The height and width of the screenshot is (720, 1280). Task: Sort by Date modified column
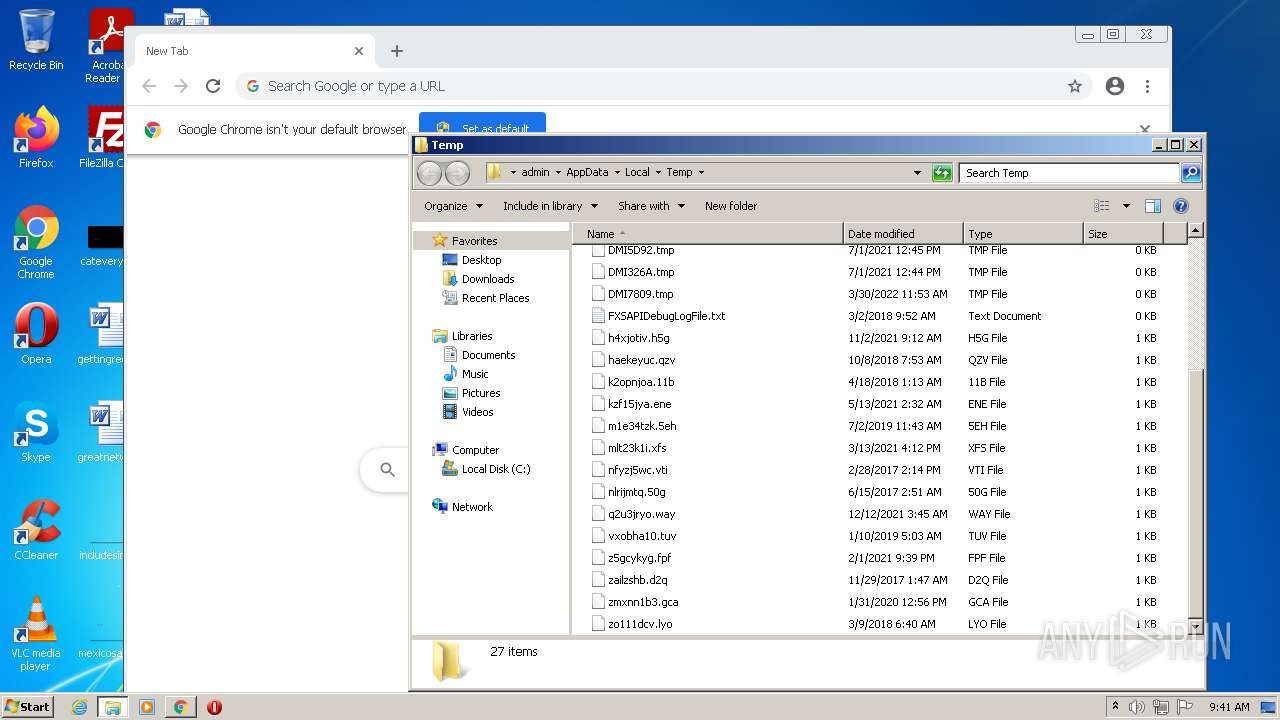(903, 234)
